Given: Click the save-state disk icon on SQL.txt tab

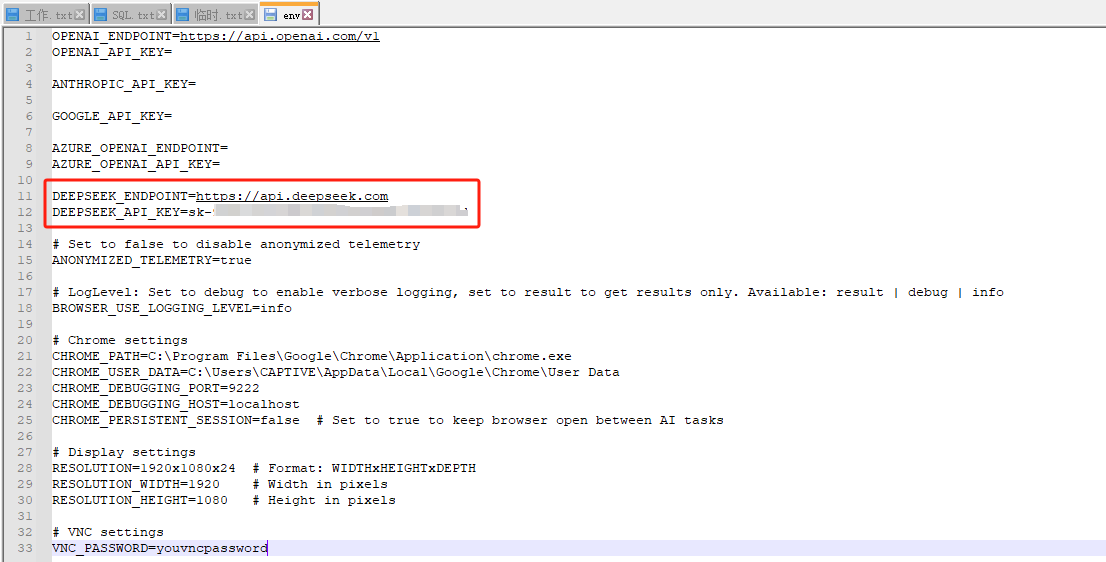Looking at the screenshot, I should (x=100, y=15).
